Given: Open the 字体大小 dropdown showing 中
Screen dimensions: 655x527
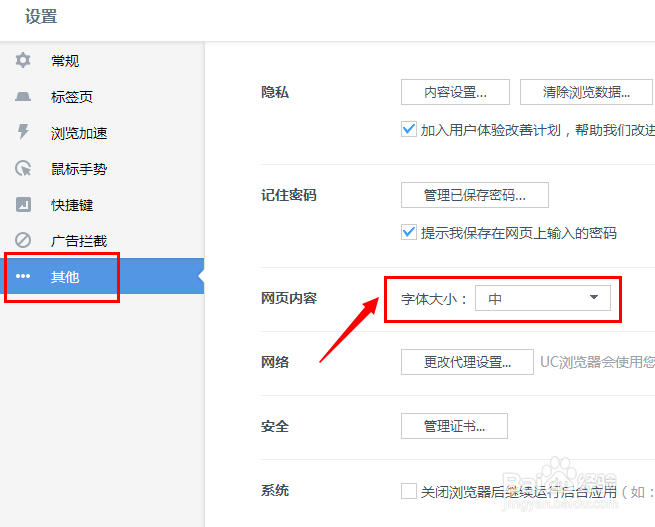Looking at the screenshot, I should coord(543,298).
